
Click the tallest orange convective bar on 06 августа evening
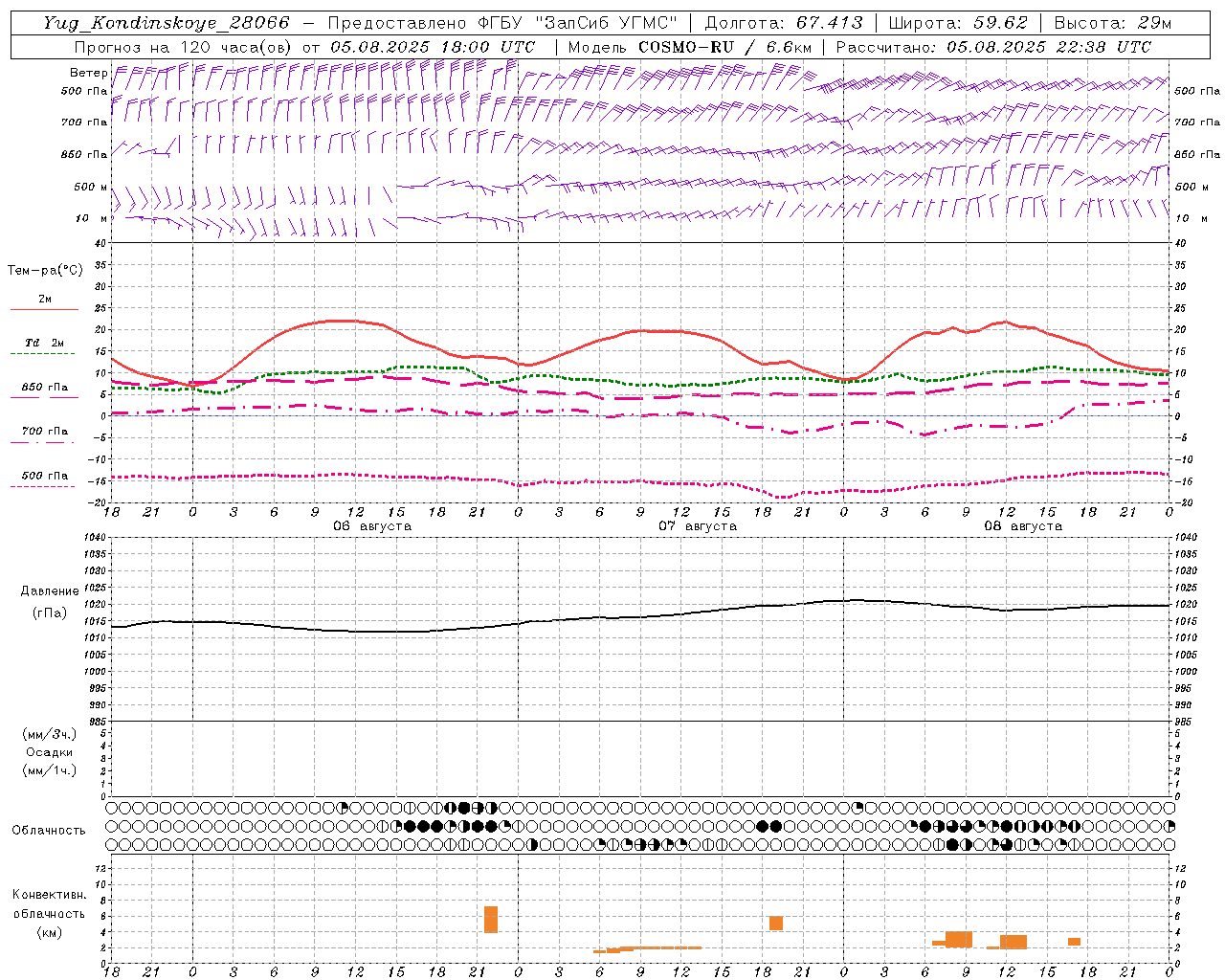pyautogui.click(x=491, y=920)
